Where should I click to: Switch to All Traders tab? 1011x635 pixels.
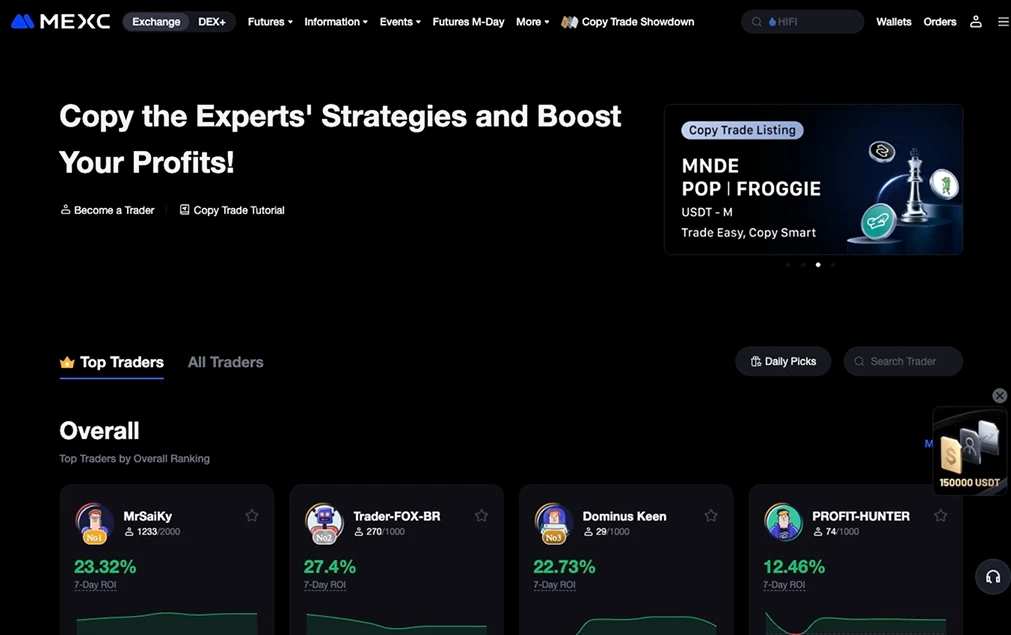coord(226,362)
